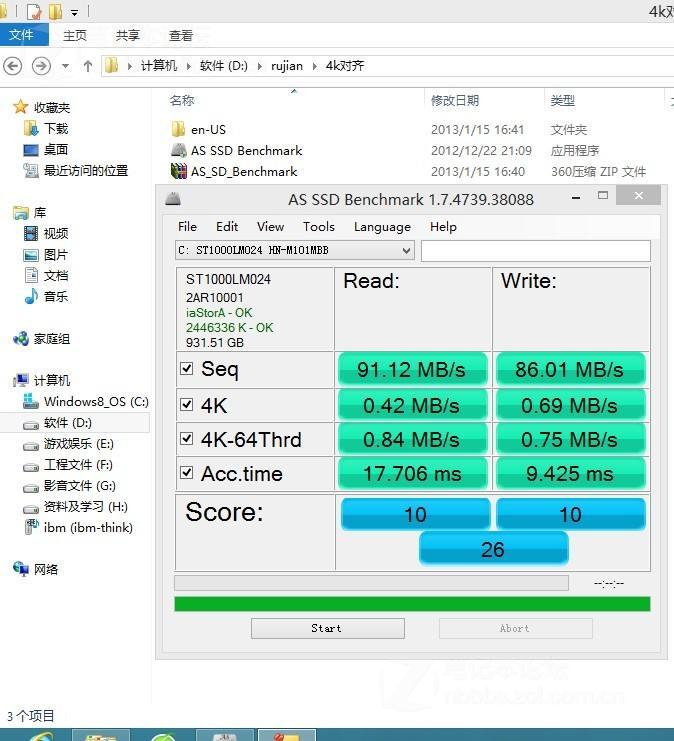Launch AS SSD Benchmark application icon
674x741 pixels.
tap(179, 150)
